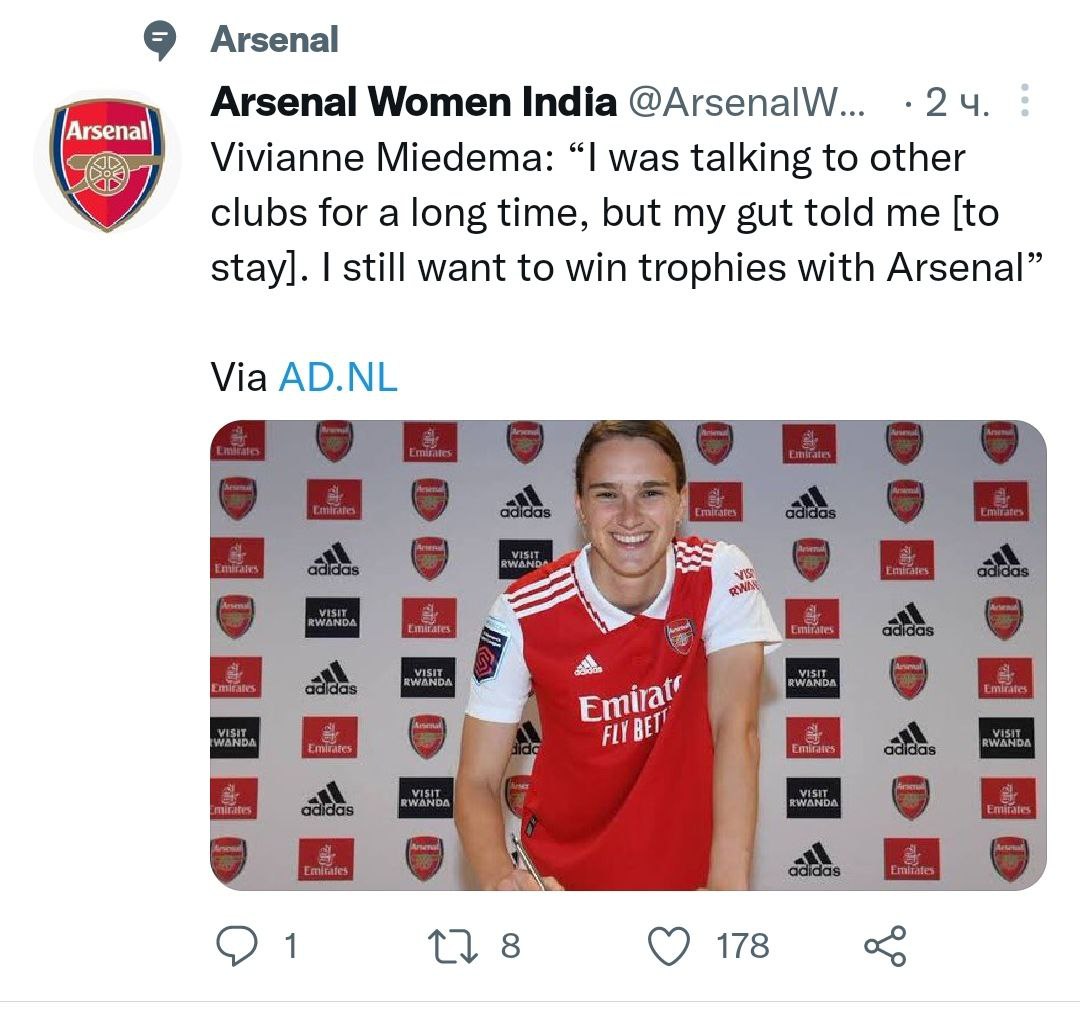
Task: Open the AD.NL link
Action: [x=338, y=377]
